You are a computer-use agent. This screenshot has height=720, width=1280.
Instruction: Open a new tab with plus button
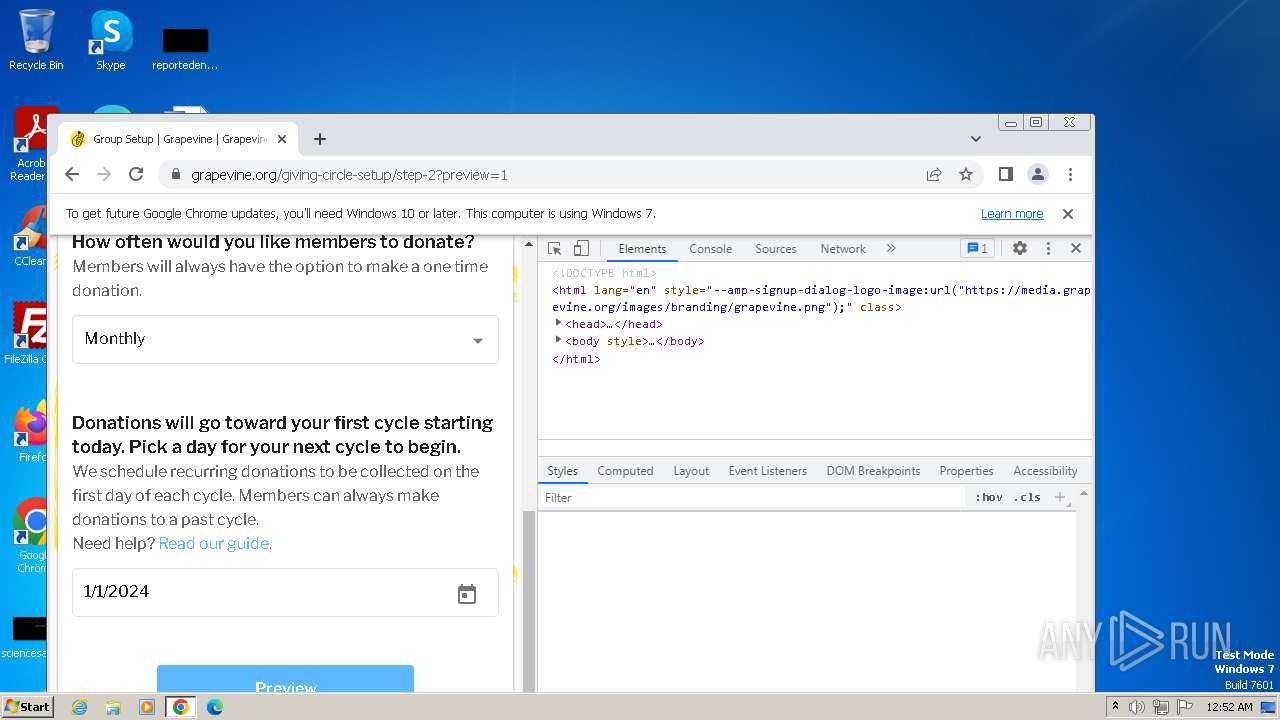320,139
